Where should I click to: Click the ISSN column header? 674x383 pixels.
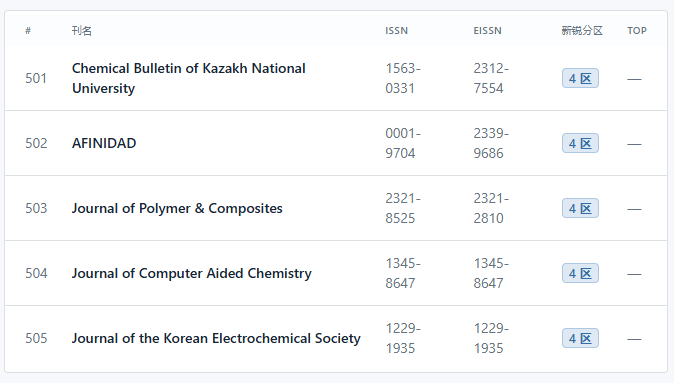point(396,31)
